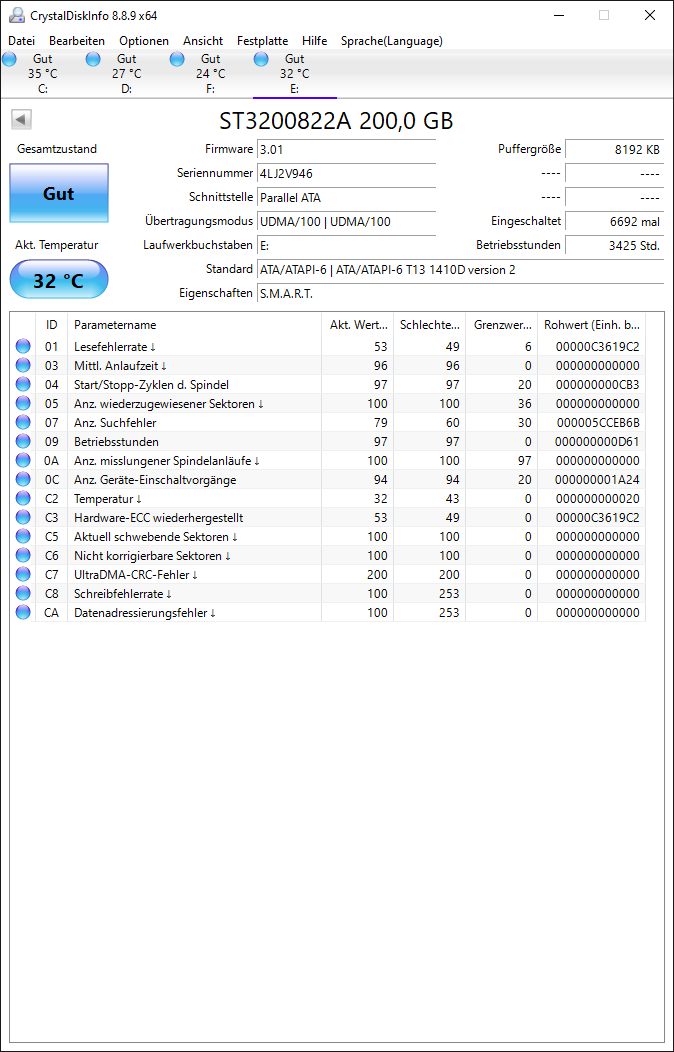This screenshot has width=674, height=1052.
Task: Click the Schnittstelle field Parallel ATA
Action: point(347,197)
